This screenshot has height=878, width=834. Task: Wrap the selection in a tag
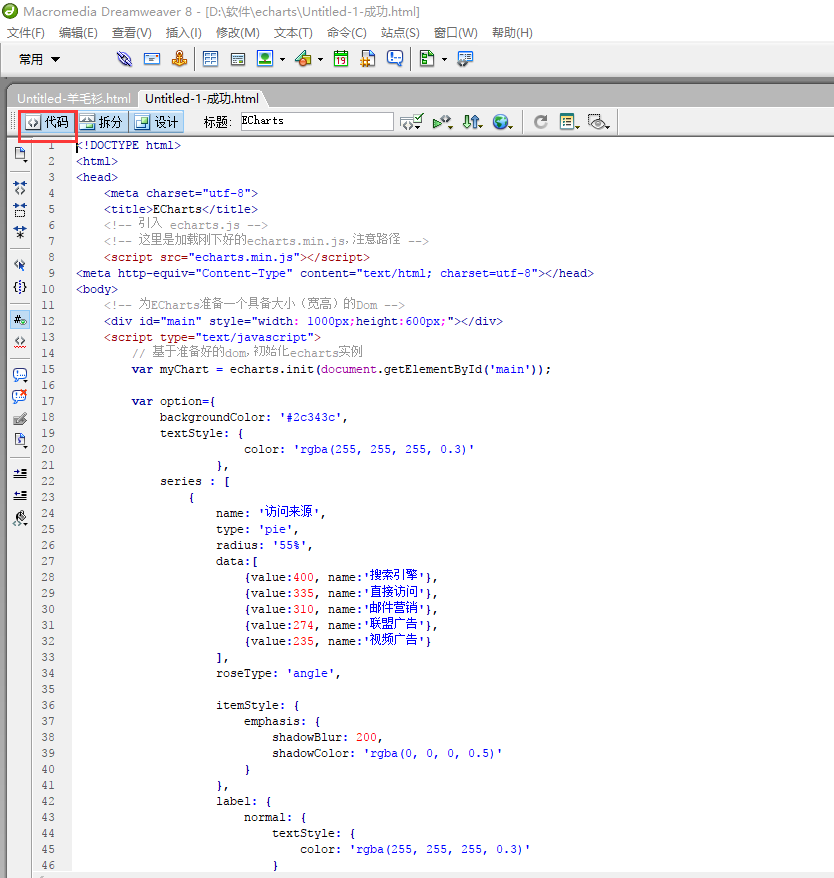(20, 419)
